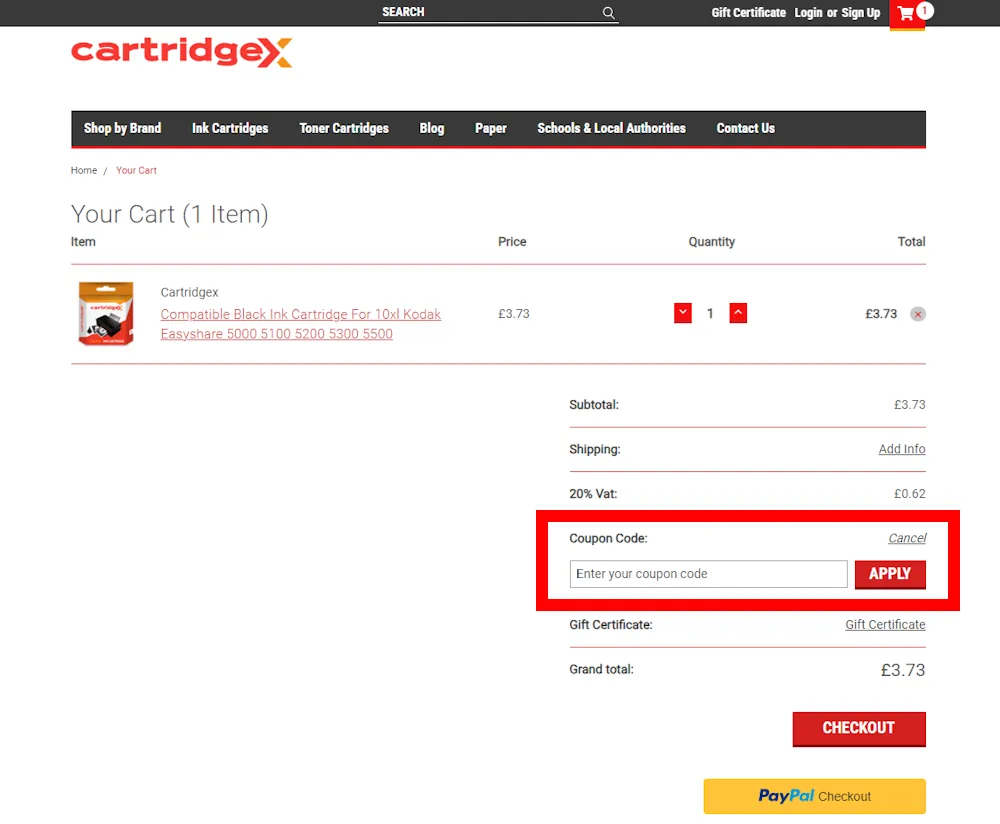Open the Shop by Brand menu
The height and width of the screenshot is (824, 1000).
click(x=122, y=128)
